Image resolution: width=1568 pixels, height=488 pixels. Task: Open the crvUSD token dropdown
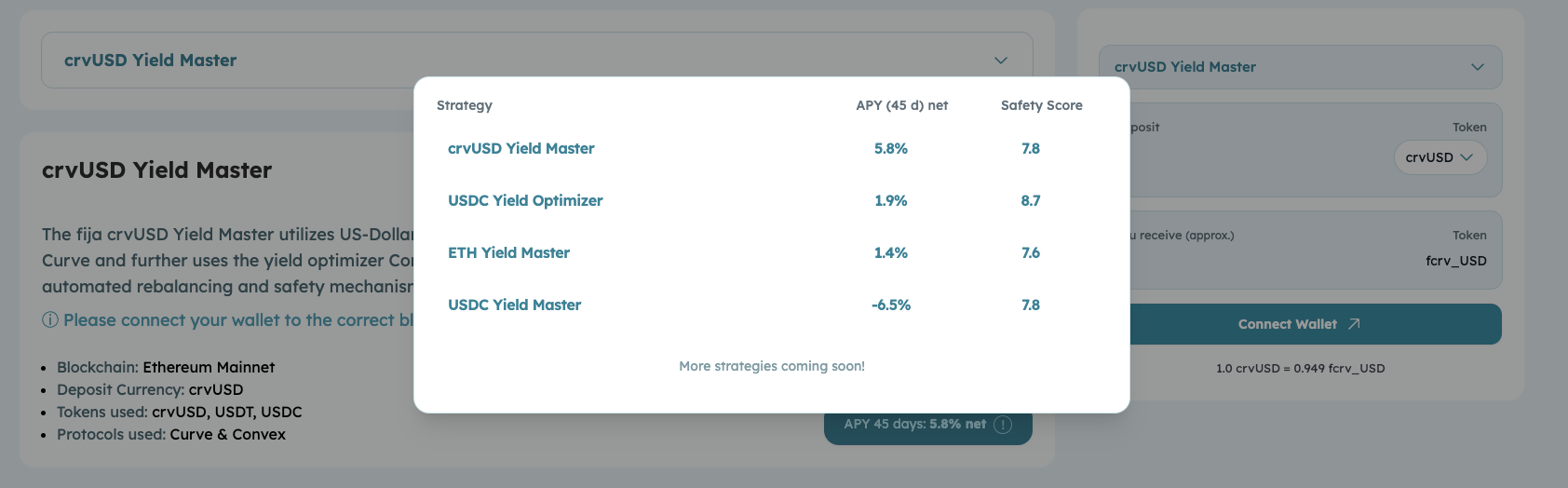click(x=1440, y=157)
